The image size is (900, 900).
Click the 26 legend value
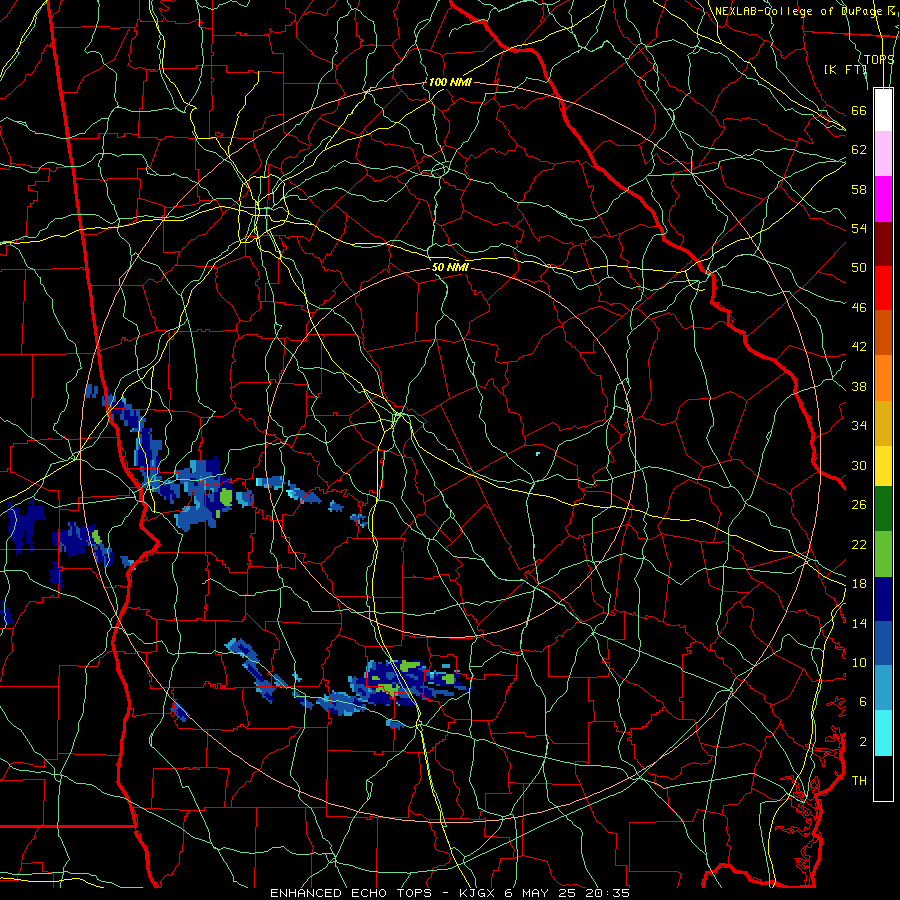coord(859,505)
